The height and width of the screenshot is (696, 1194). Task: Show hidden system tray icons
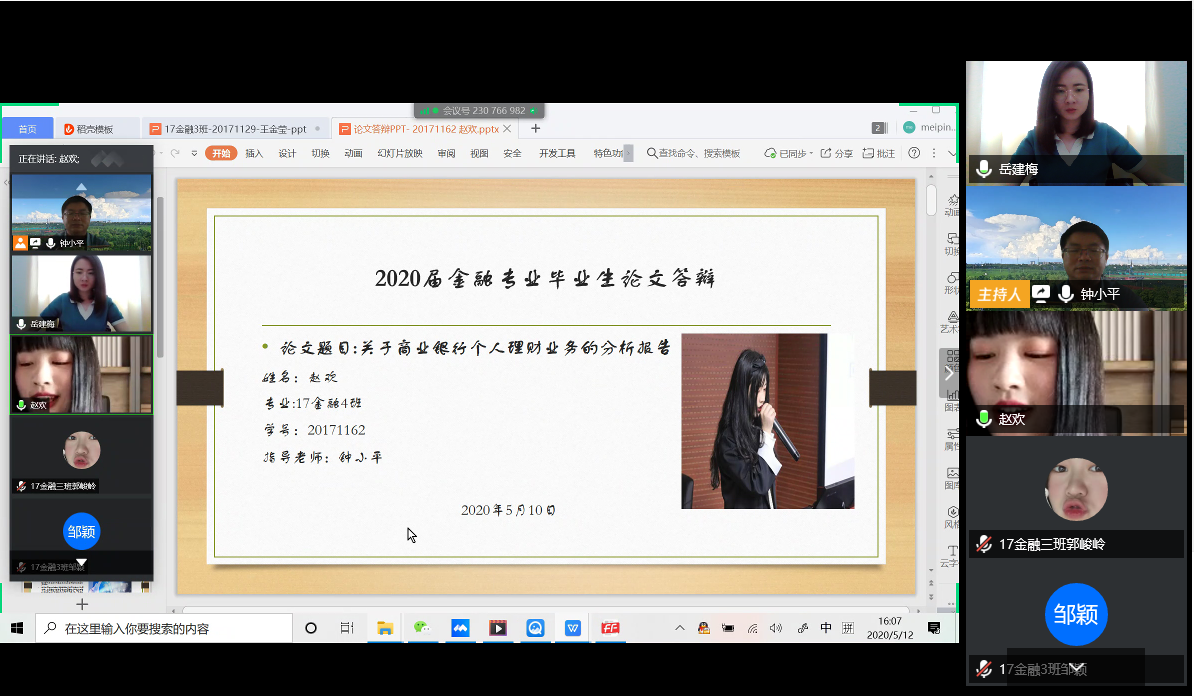680,628
